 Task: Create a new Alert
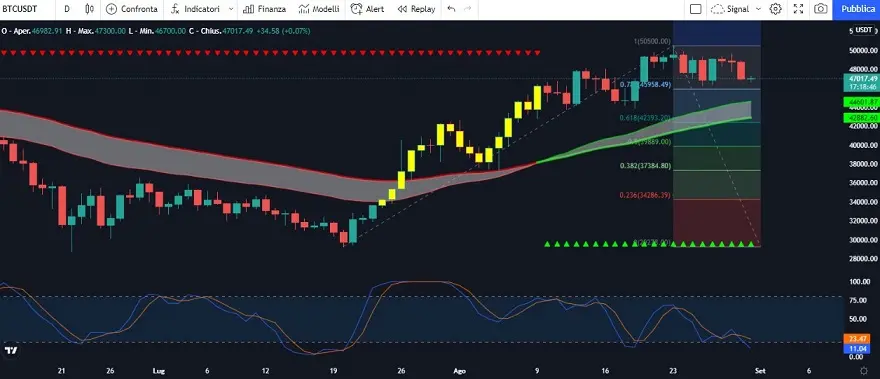(368, 9)
